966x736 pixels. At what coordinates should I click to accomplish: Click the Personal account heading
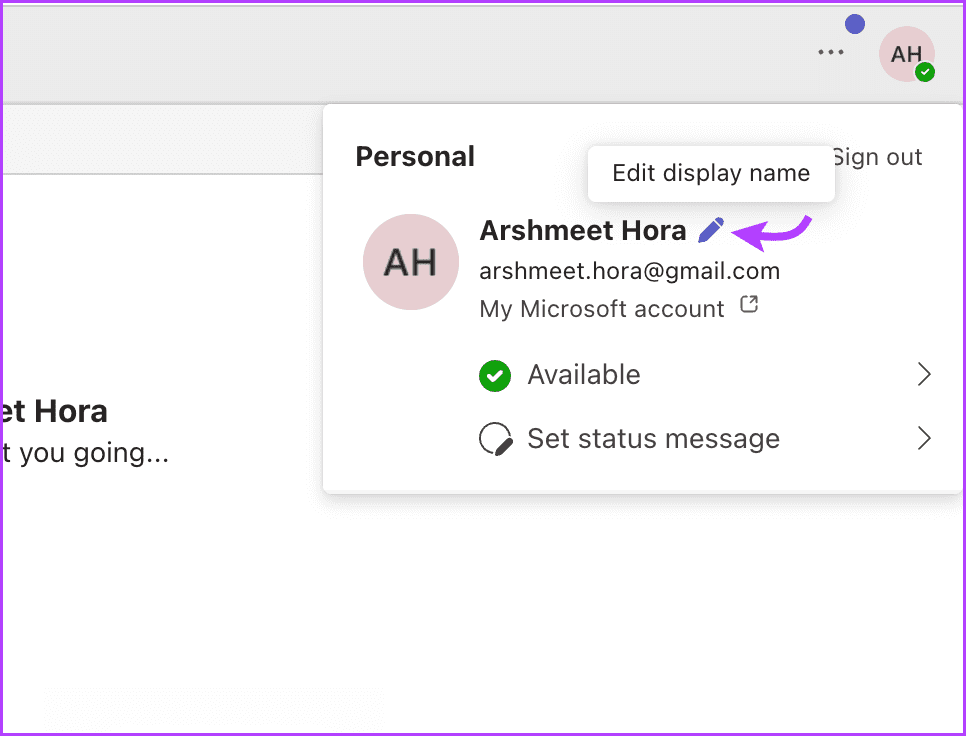pyautogui.click(x=415, y=157)
